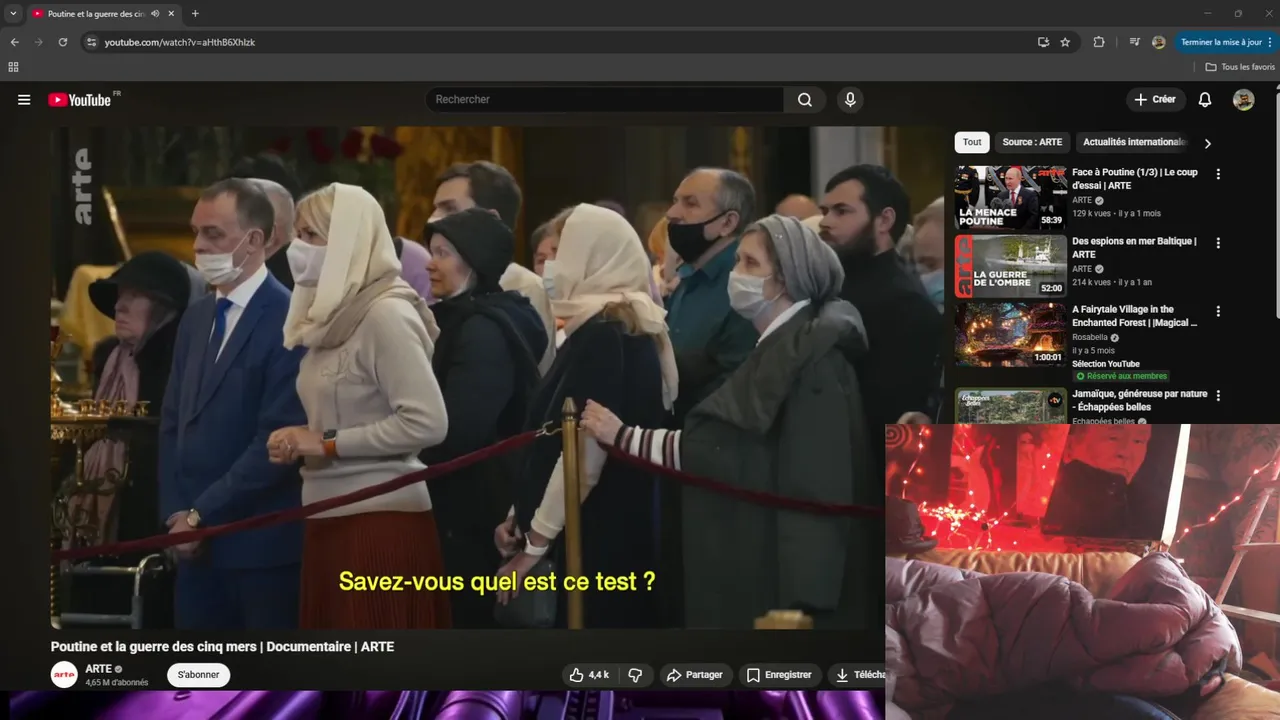Download the video with Télécharger
The width and height of the screenshot is (1280, 720).
(858, 675)
